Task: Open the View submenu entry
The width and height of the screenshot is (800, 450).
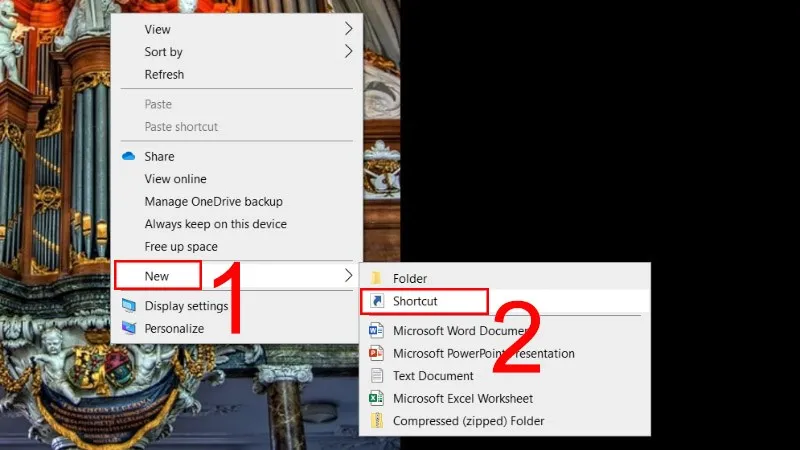Action: pos(237,29)
